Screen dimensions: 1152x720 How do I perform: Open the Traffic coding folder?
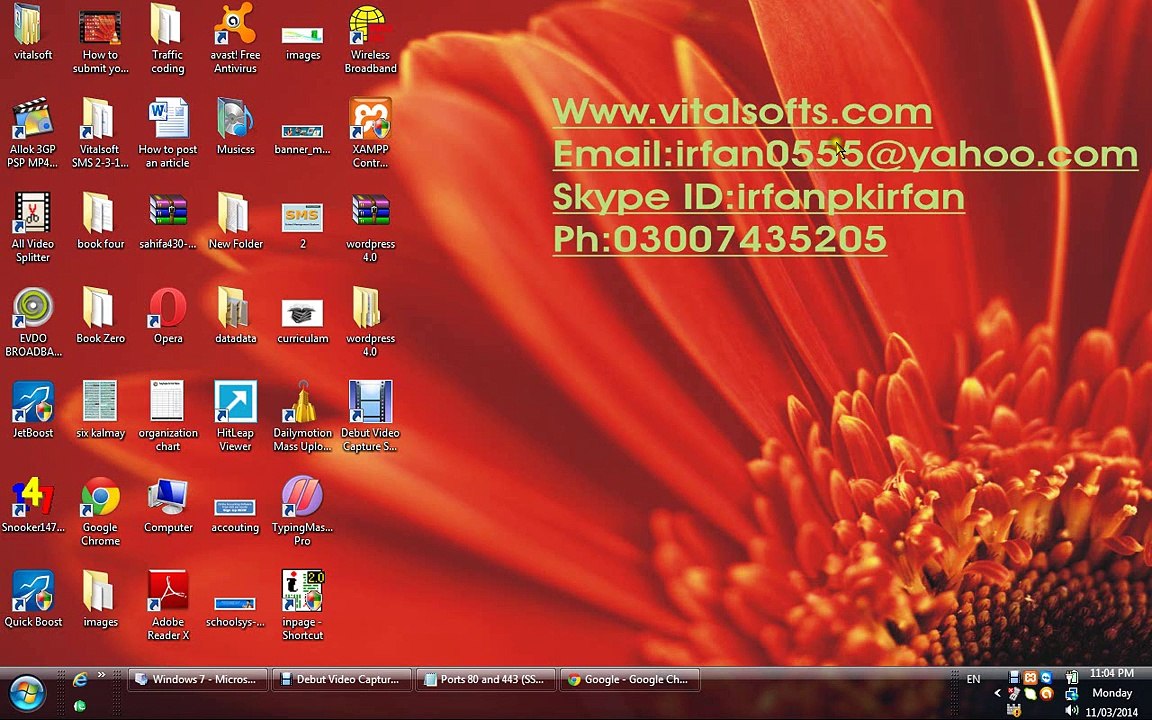(168, 39)
